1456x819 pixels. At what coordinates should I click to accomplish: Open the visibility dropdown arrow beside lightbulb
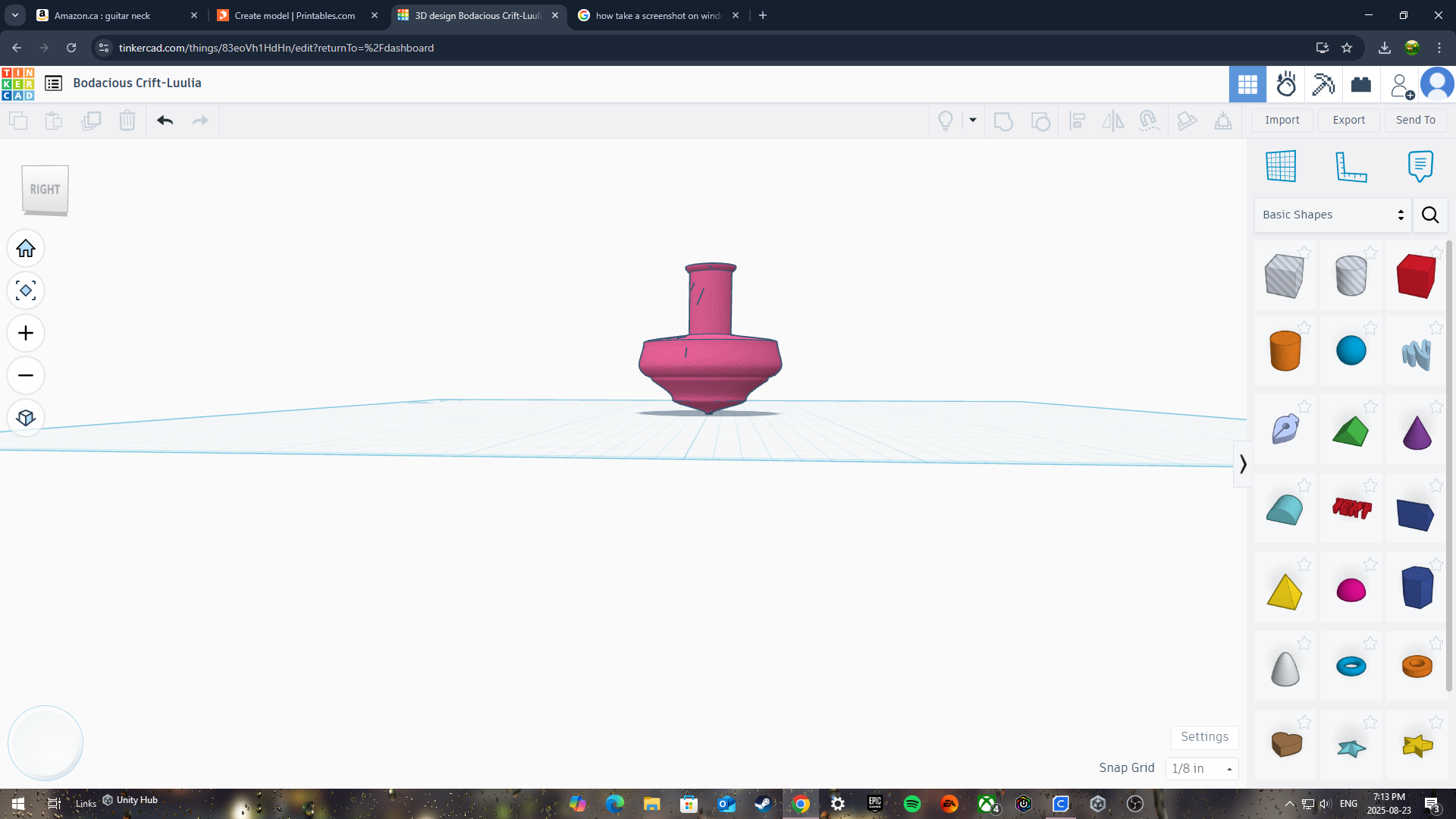pos(972,120)
